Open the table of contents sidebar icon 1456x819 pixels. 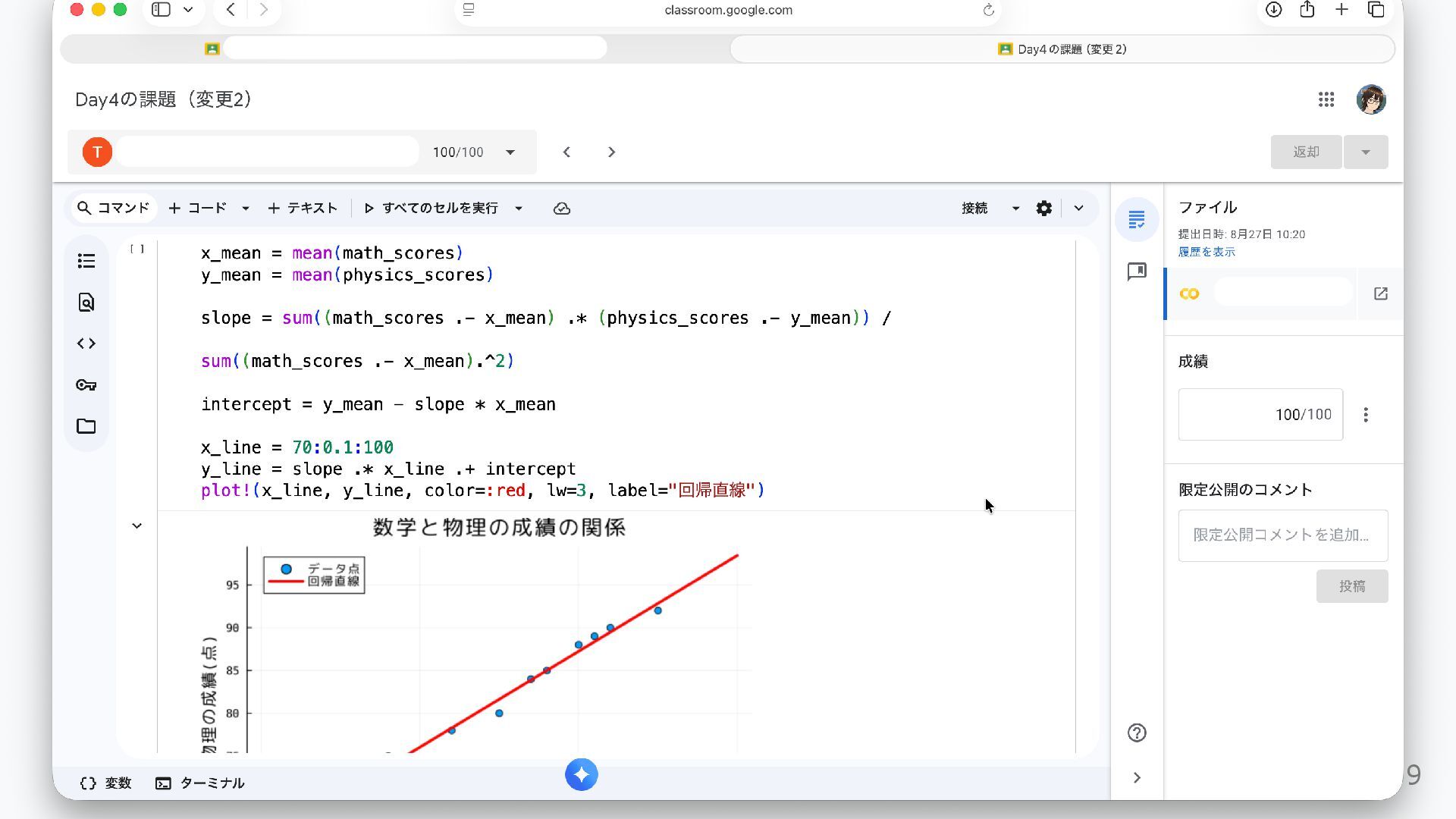[86, 262]
